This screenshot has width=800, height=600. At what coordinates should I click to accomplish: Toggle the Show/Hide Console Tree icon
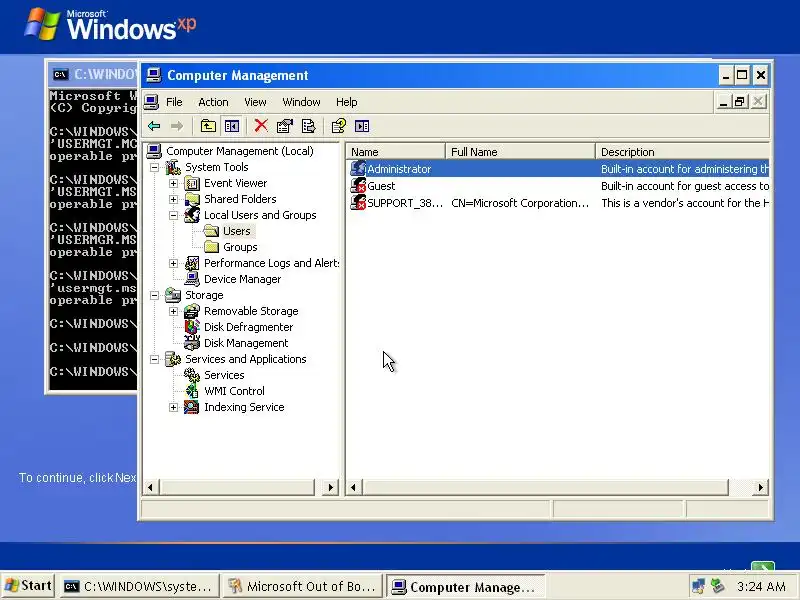pos(232,126)
